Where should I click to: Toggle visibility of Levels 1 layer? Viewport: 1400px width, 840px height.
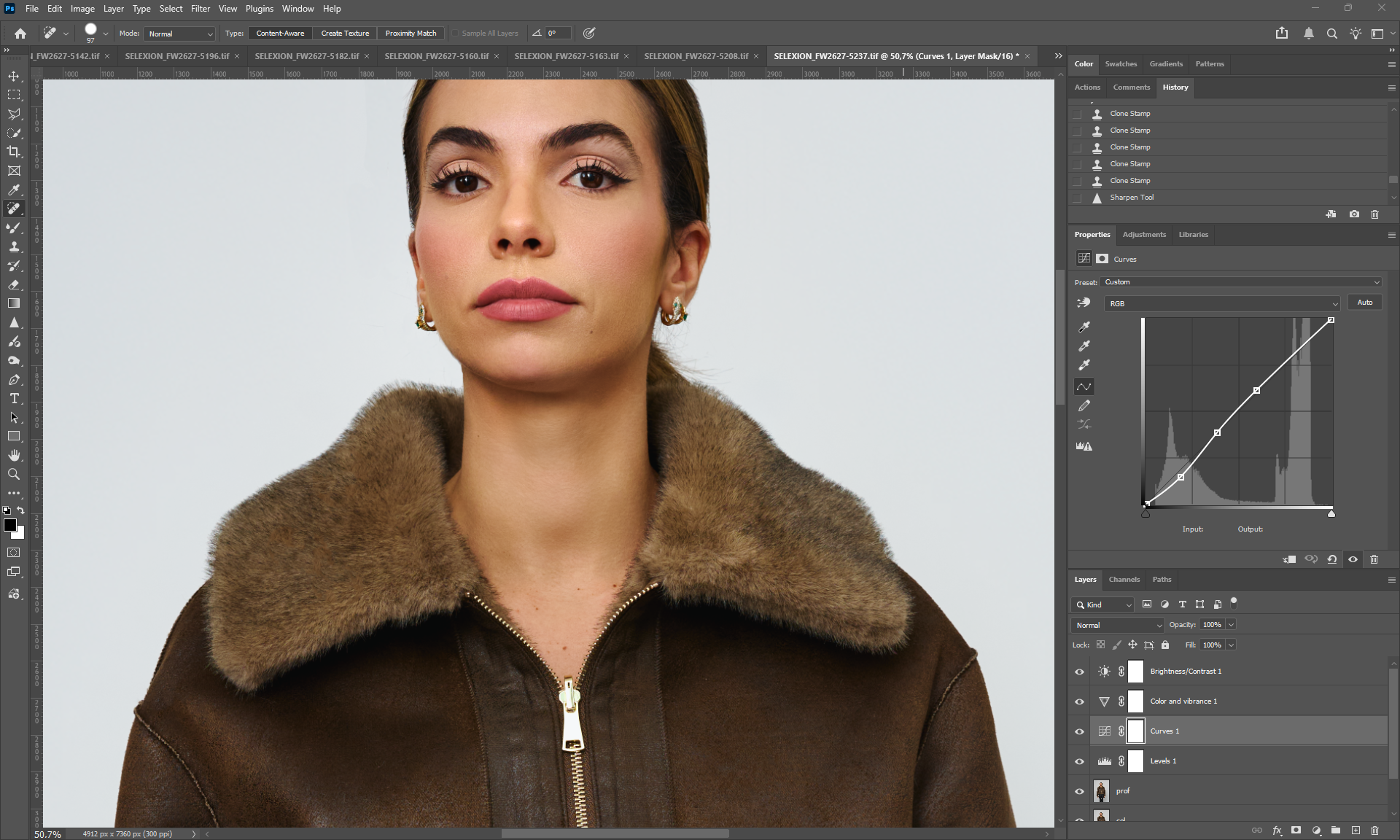1080,761
